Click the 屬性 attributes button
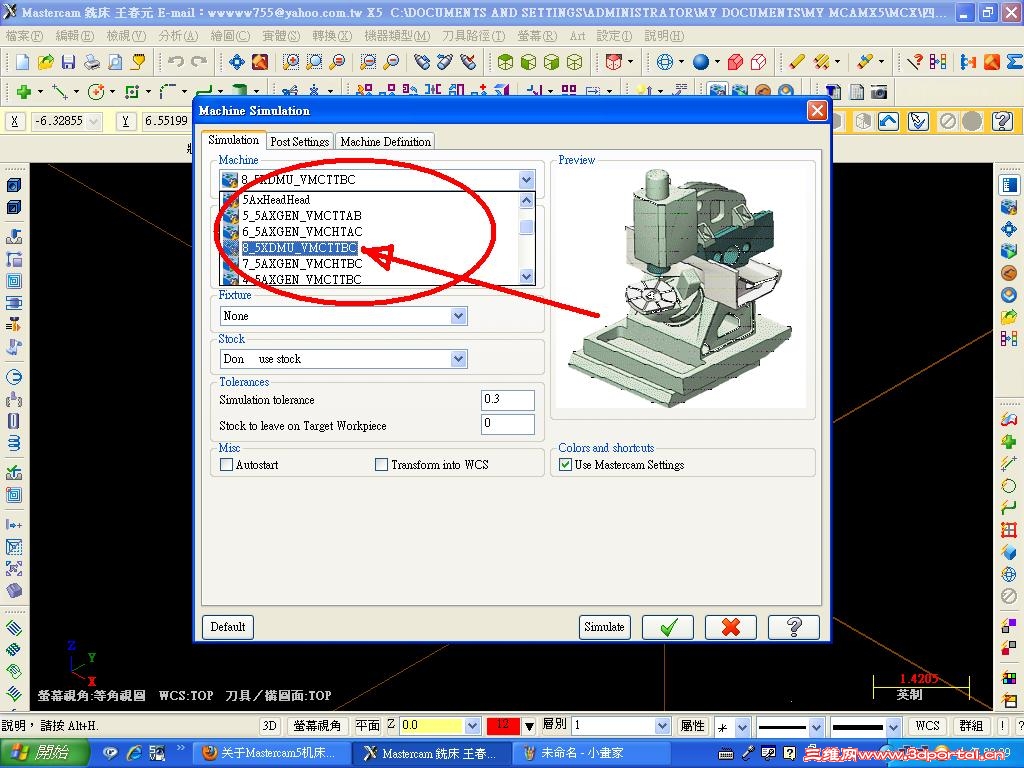 (x=693, y=726)
